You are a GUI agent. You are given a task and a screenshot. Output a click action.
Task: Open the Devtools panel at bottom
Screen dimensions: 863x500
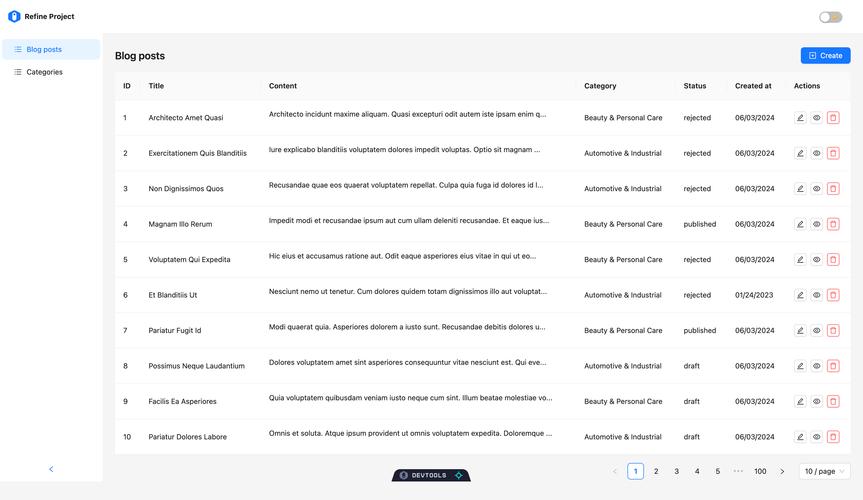pyautogui.click(x=431, y=475)
